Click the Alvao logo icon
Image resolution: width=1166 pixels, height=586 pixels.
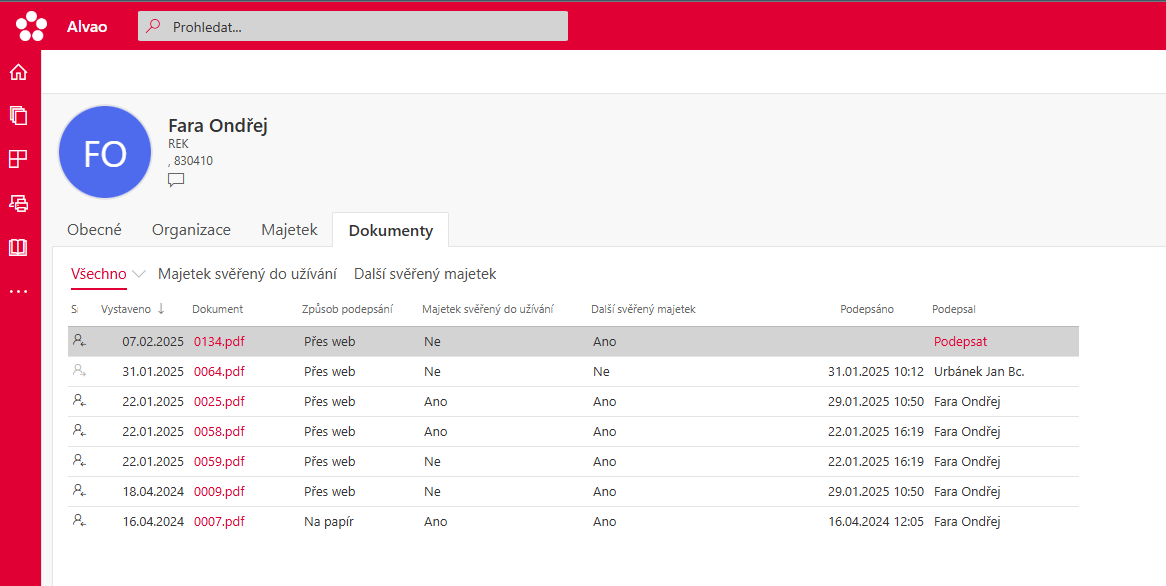(31, 26)
